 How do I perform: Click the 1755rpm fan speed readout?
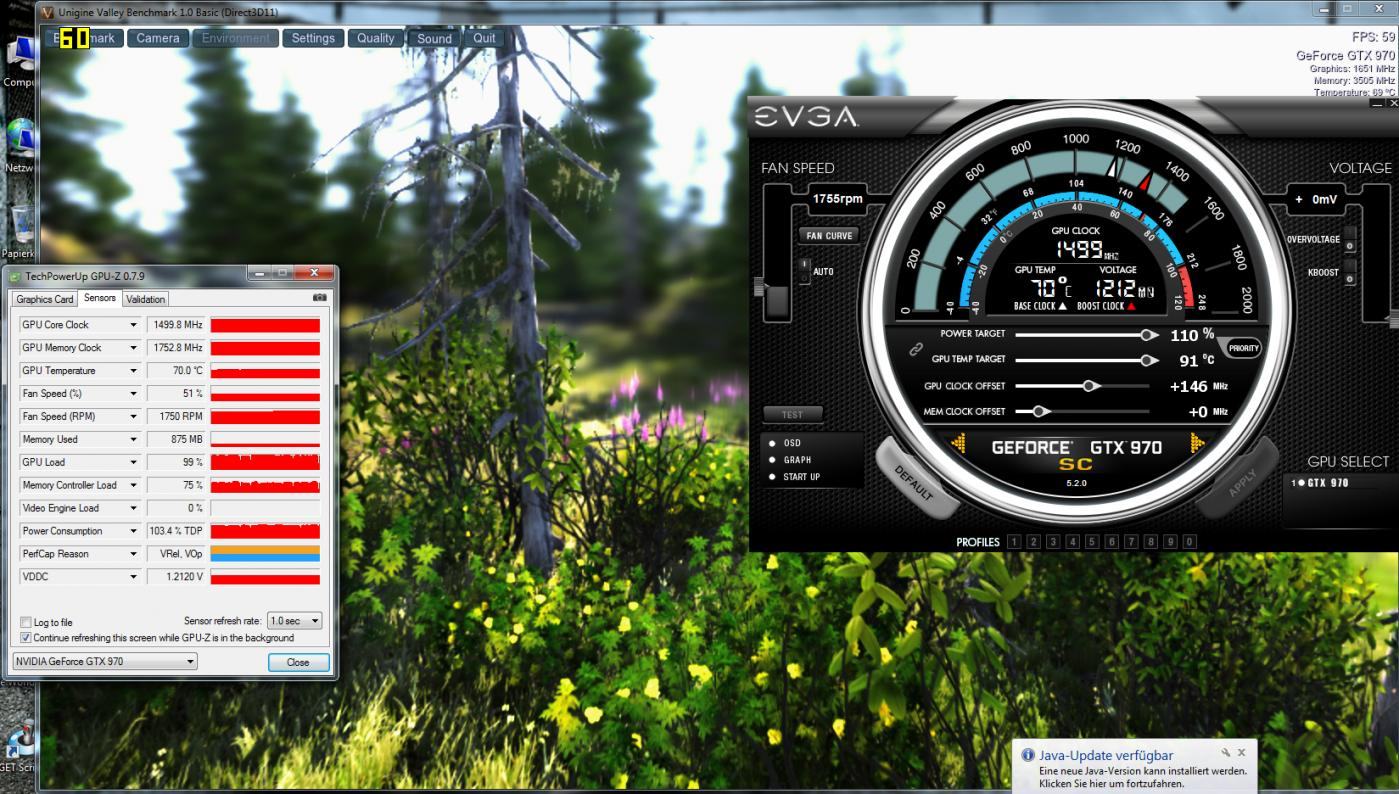(x=838, y=199)
